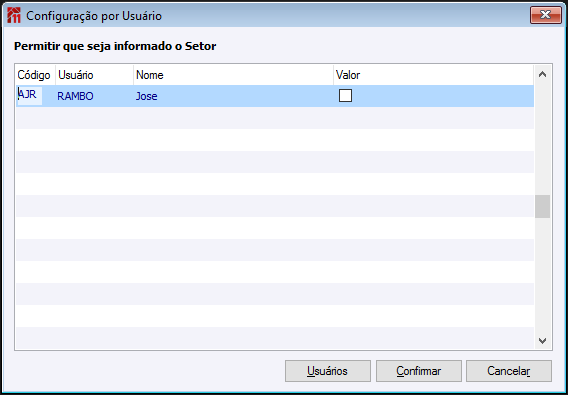Image resolution: width=568 pixels, height=395 pixels.
Task: Click the first empty row below Jose
Action: pos(275,118)
